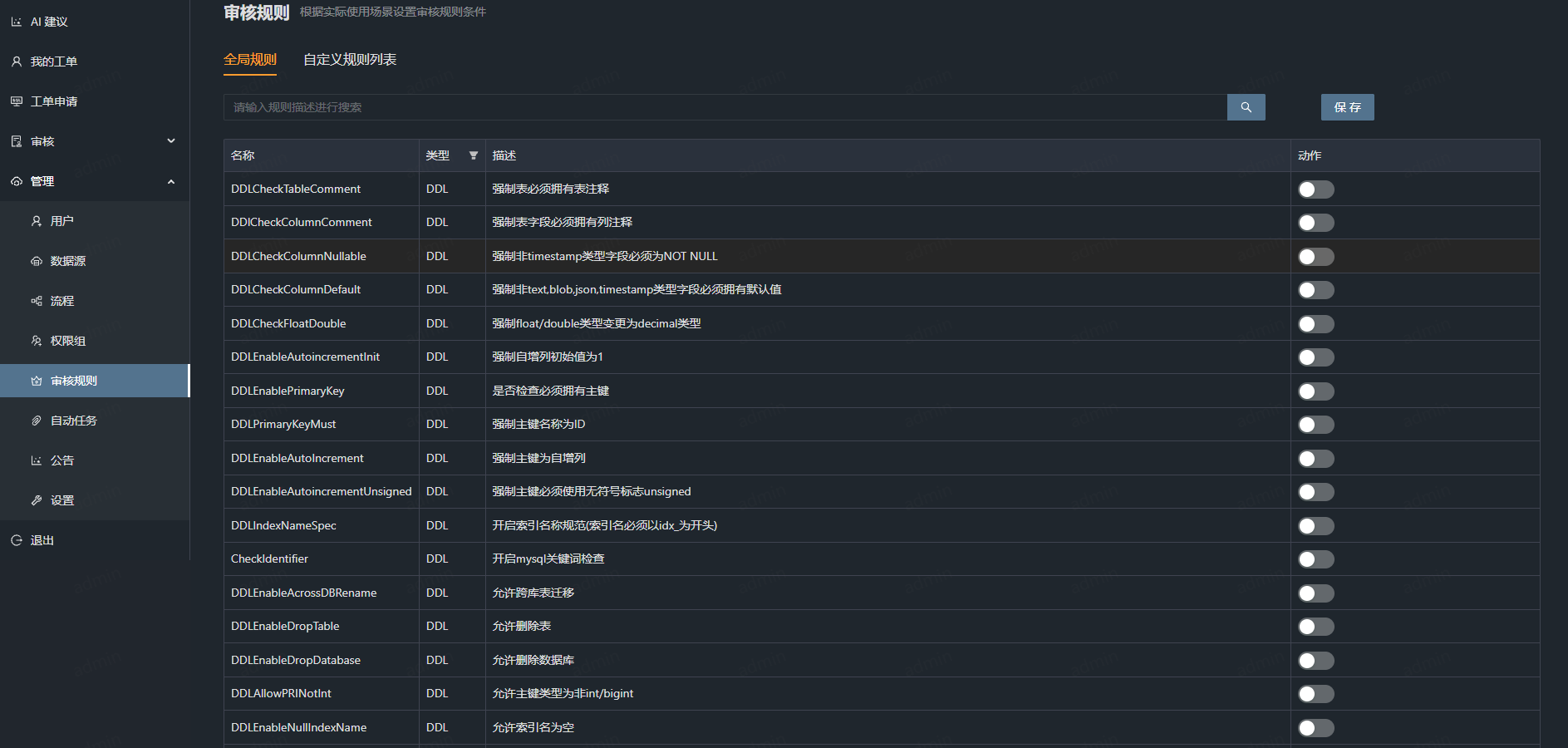Viewport: 1568px width, 748px height.
Task: Click the 保存 button
Action: pos(1347,107)
